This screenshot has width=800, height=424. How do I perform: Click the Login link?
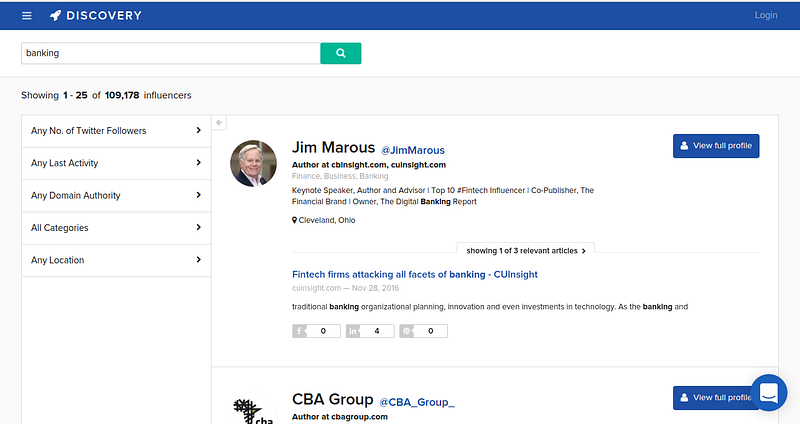[766, 15]
